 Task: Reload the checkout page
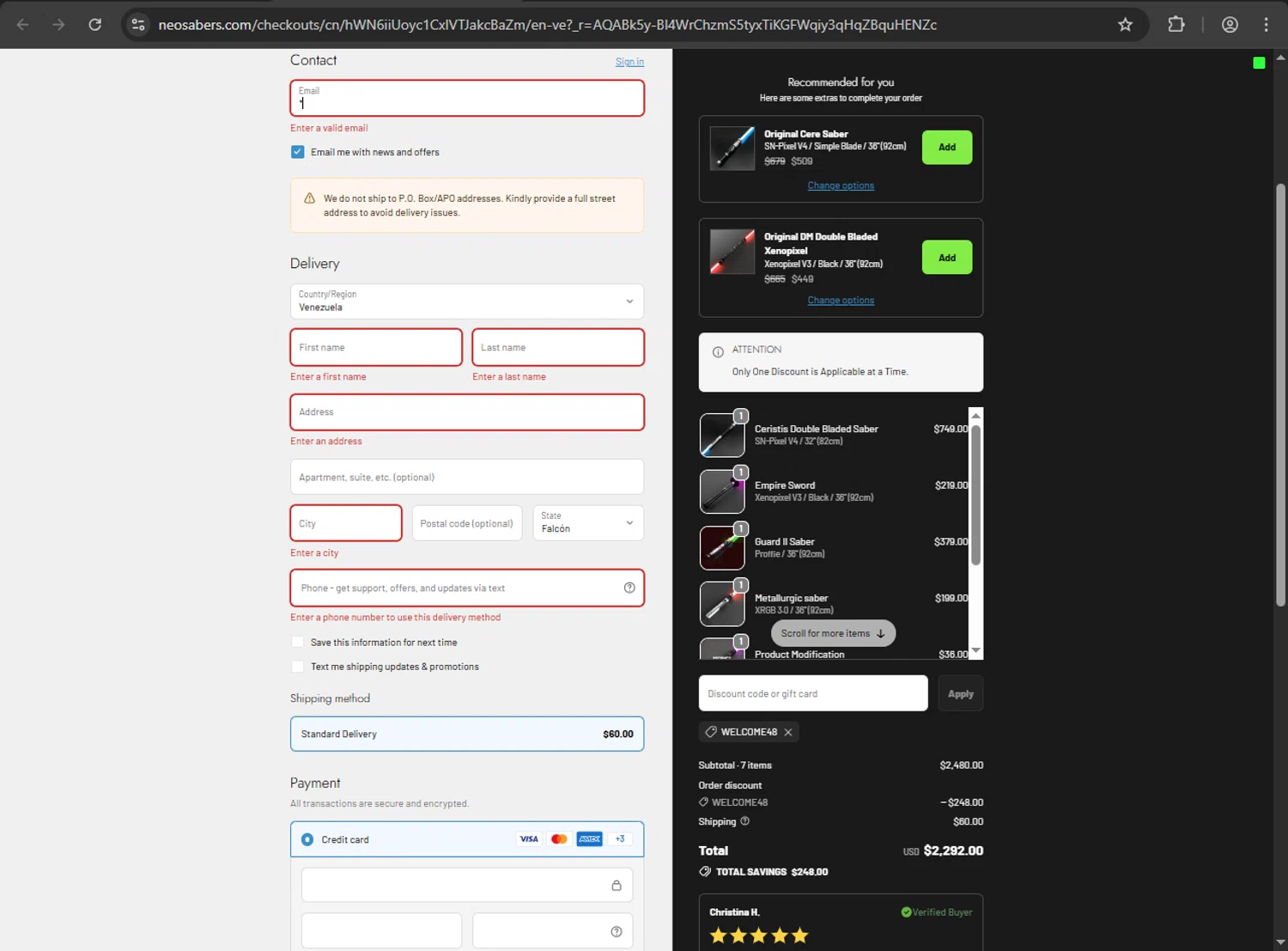click(95, 25)
